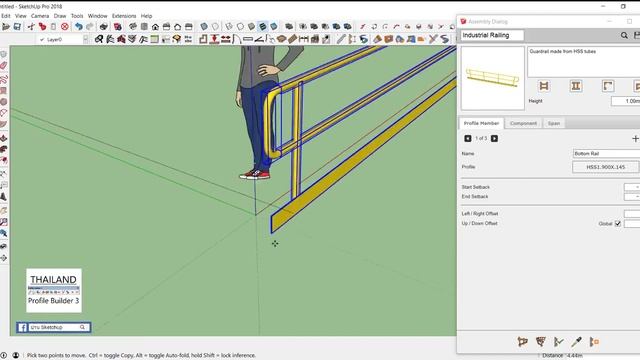Click the info circle icon in status bar

[x=4, y=356]
